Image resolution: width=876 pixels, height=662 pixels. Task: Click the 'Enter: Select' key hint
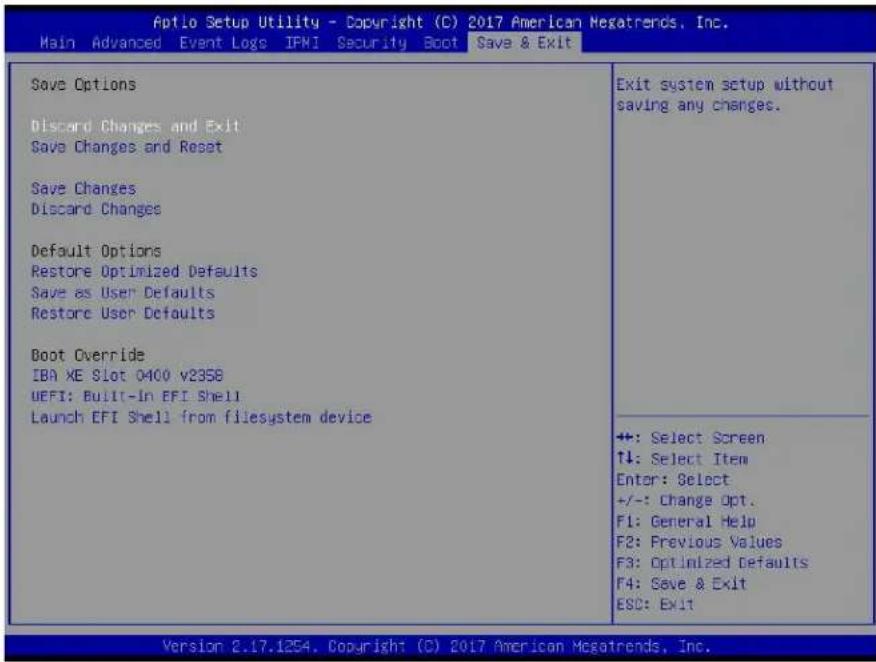673,480
